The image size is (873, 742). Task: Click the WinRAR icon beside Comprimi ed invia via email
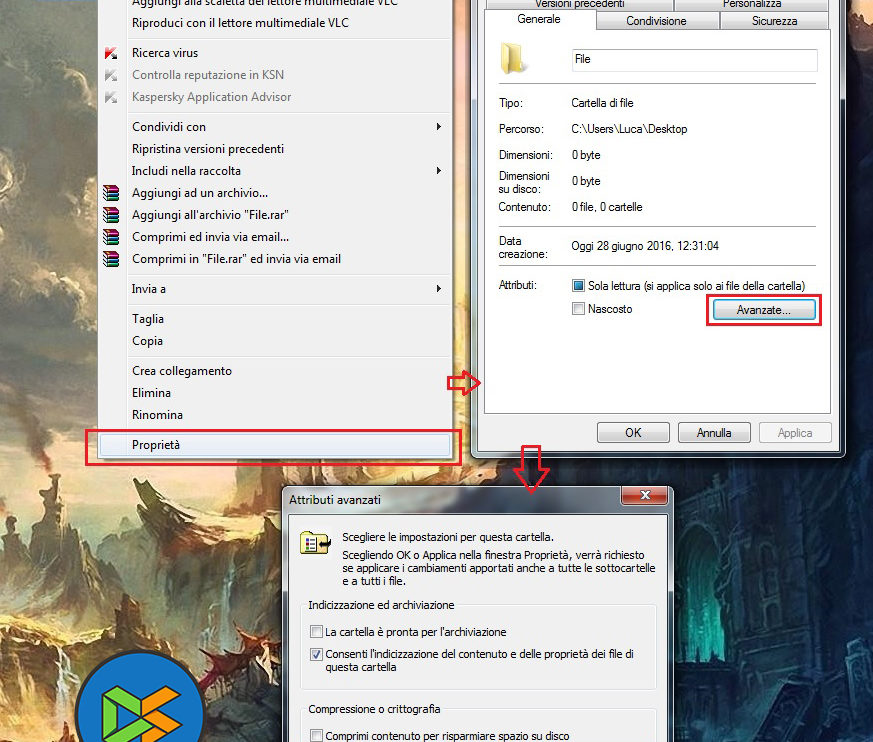click(x=111, y=237)
